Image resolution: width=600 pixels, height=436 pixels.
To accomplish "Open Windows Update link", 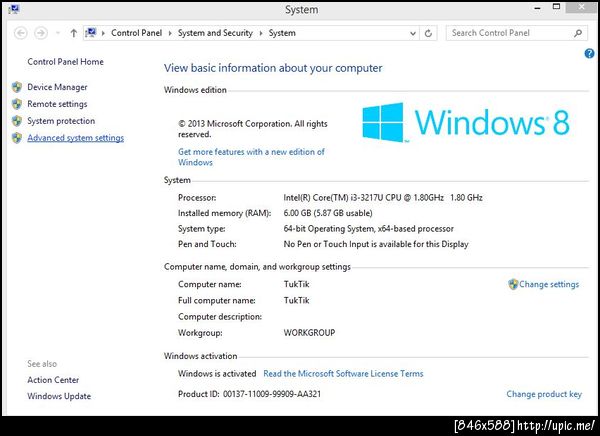I will [x=59, y=396].
